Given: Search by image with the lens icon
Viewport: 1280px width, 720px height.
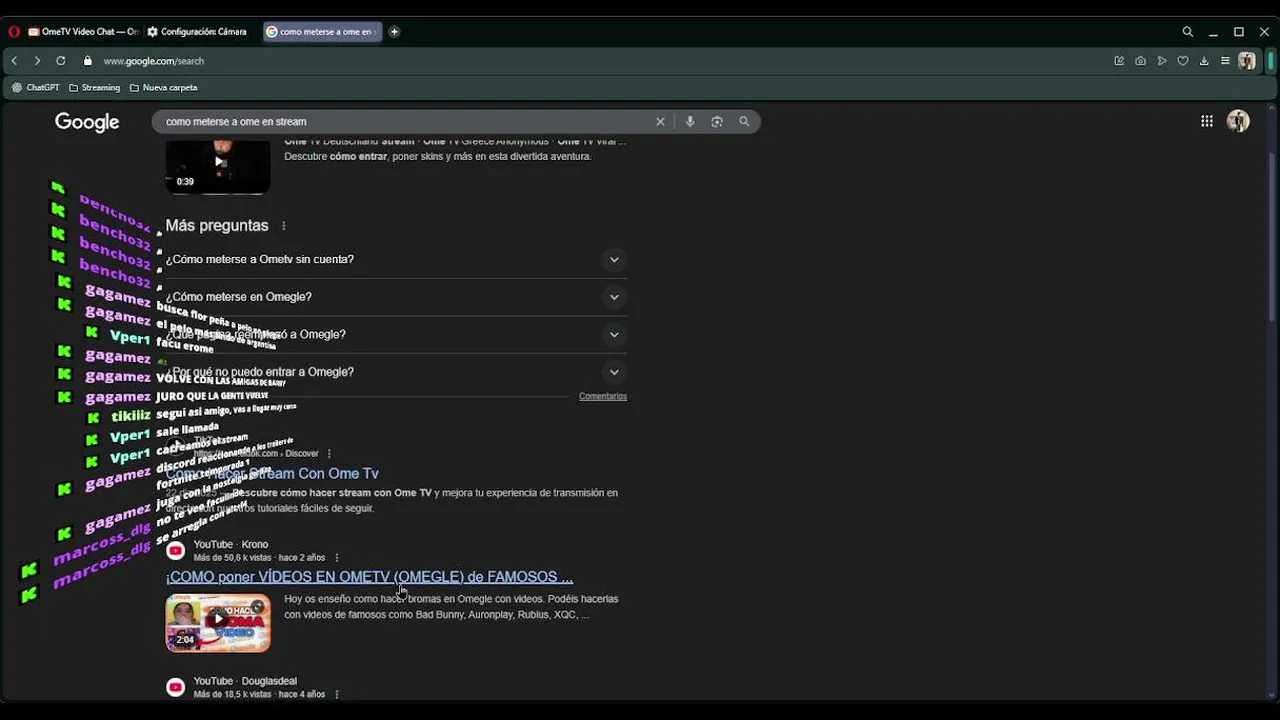Looking at the screenshot, I should (717, 121).
